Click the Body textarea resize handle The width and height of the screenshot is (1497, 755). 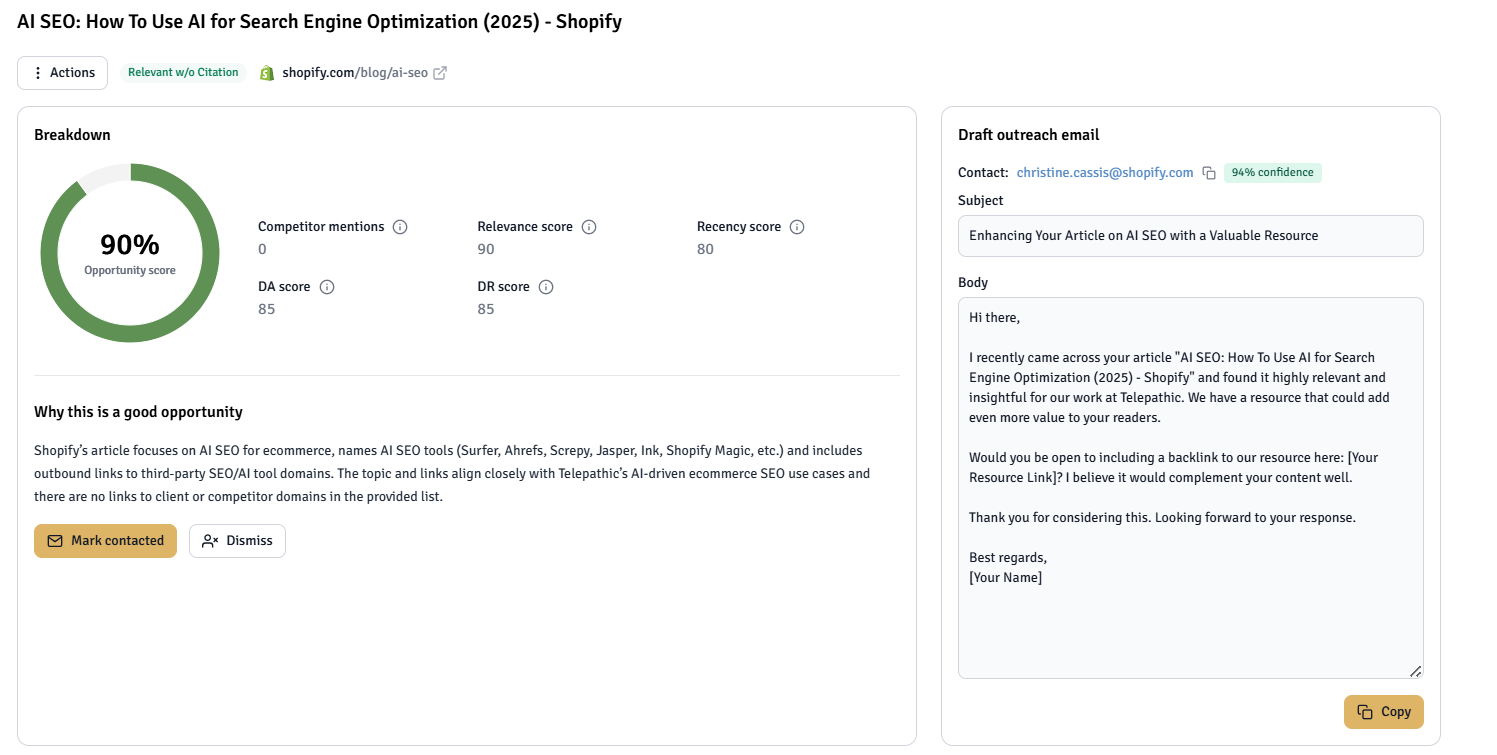(x=1416, y=672)
